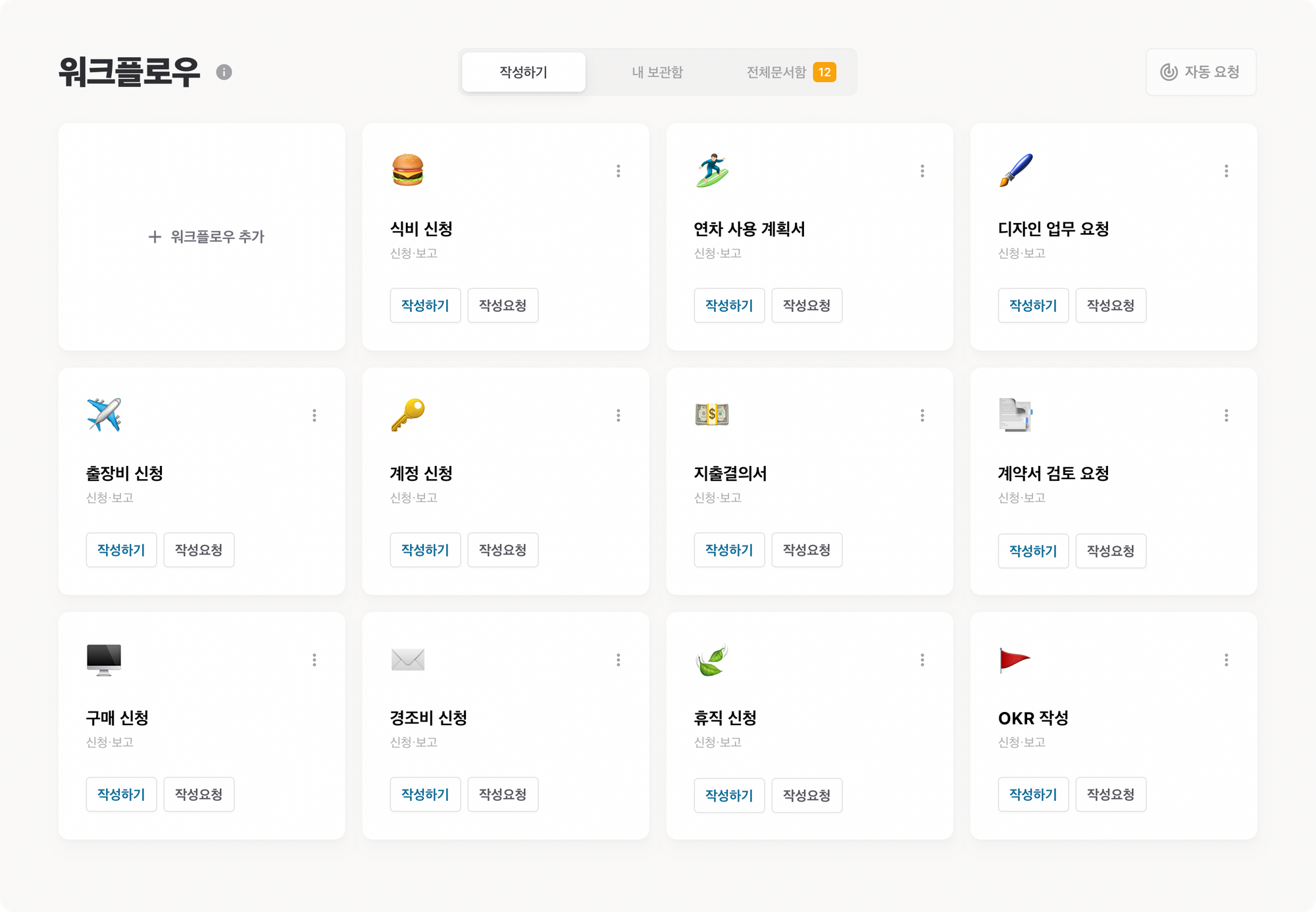This screenshot has width=1316, height=912.
Task: Click the 계정 신청 card title
Action: 421,473
